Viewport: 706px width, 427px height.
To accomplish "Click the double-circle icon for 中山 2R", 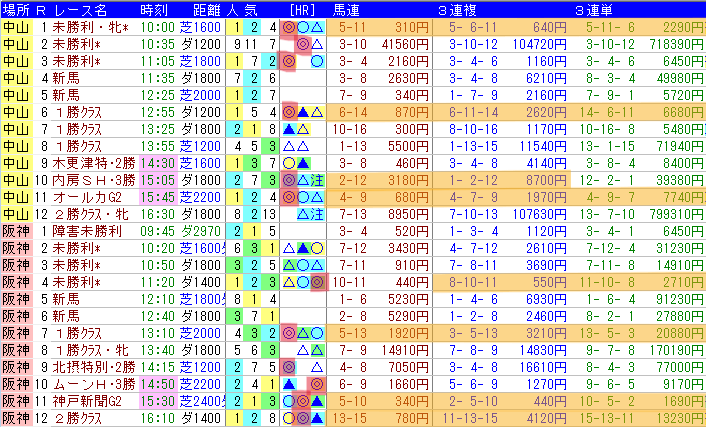I will tap(303, 44).
